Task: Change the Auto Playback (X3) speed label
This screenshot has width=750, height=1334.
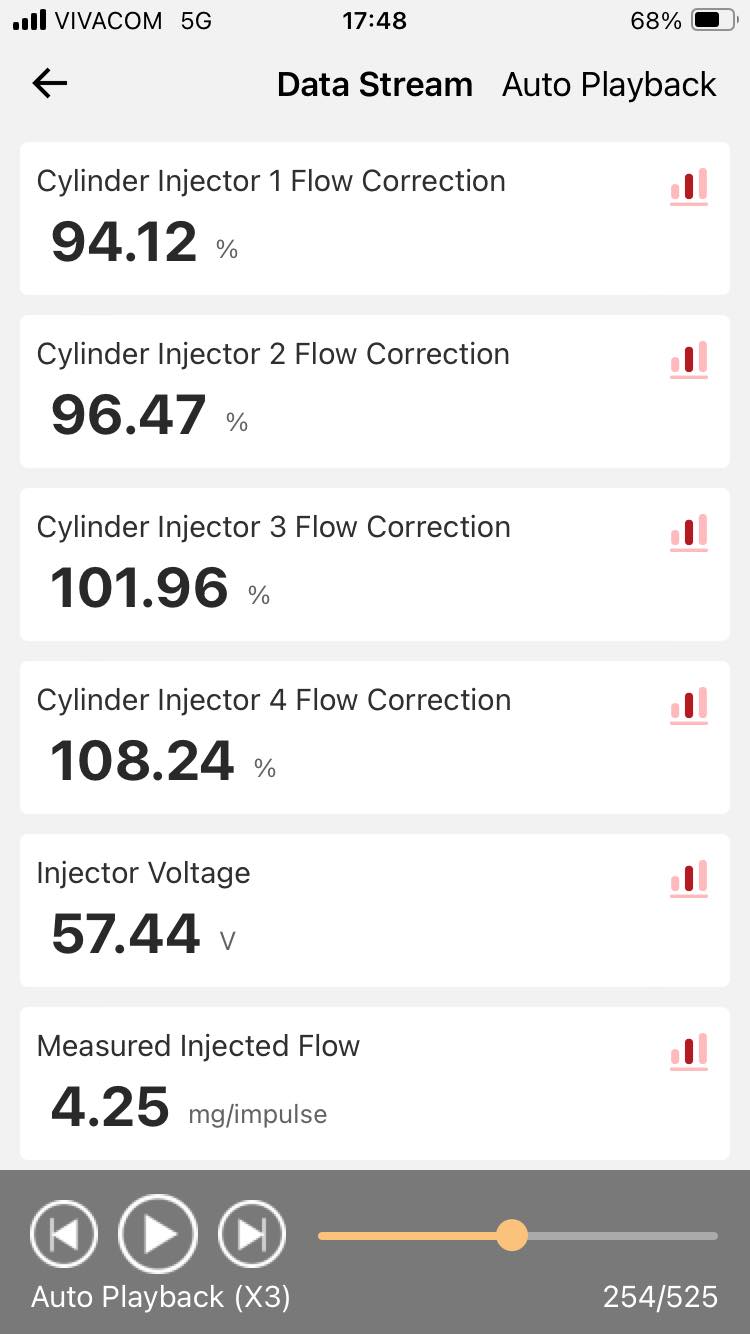Action: point(161,1297)
